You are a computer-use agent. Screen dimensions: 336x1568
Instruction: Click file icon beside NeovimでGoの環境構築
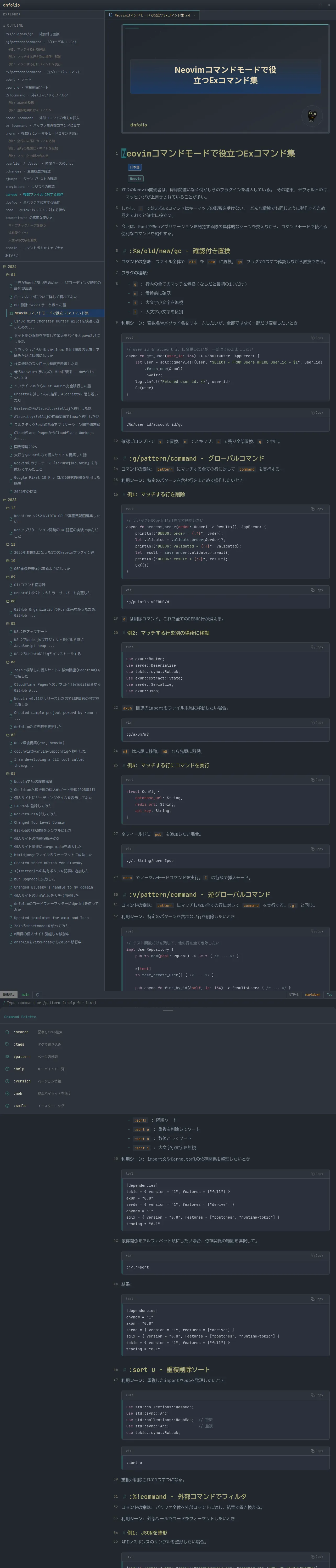11,782
